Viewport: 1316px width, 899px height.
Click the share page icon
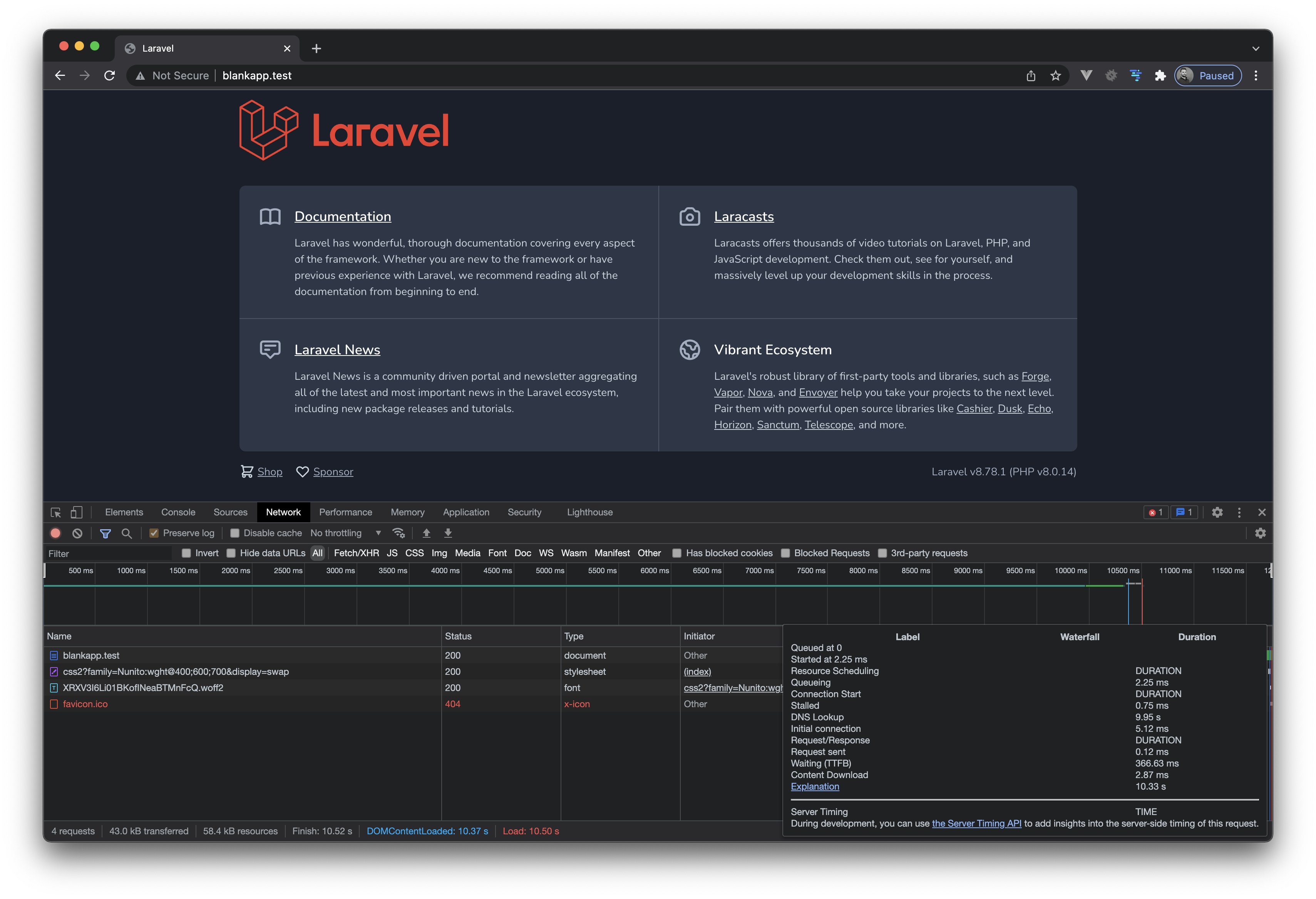[1031, 76]
